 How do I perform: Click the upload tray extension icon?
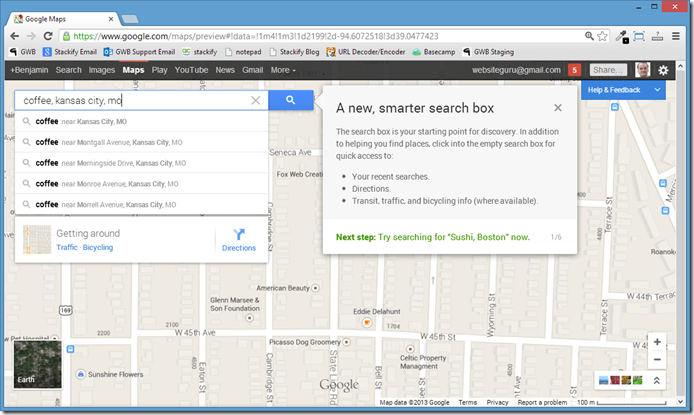click(x=657, y=36)
